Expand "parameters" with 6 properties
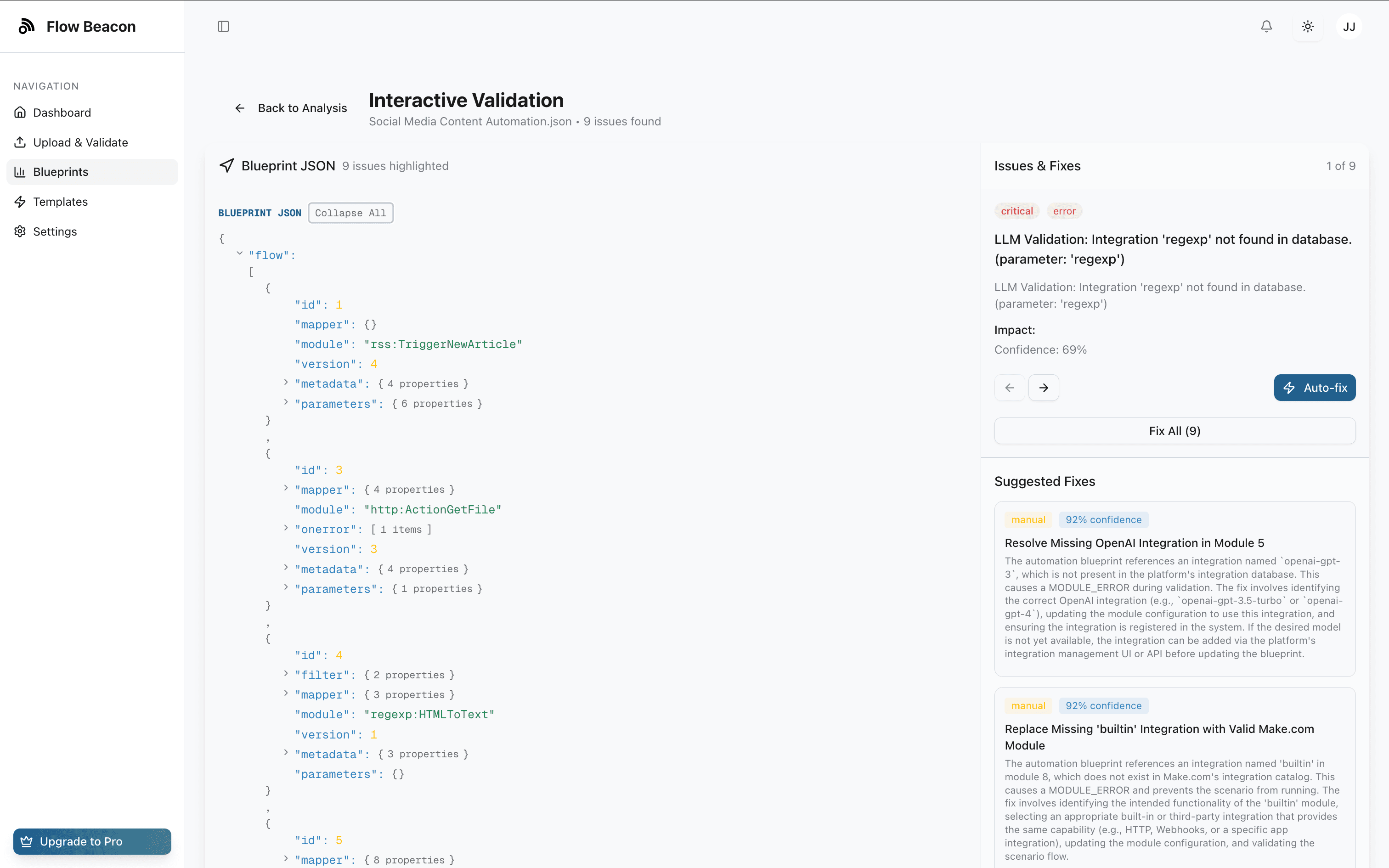 click(286, 402)
